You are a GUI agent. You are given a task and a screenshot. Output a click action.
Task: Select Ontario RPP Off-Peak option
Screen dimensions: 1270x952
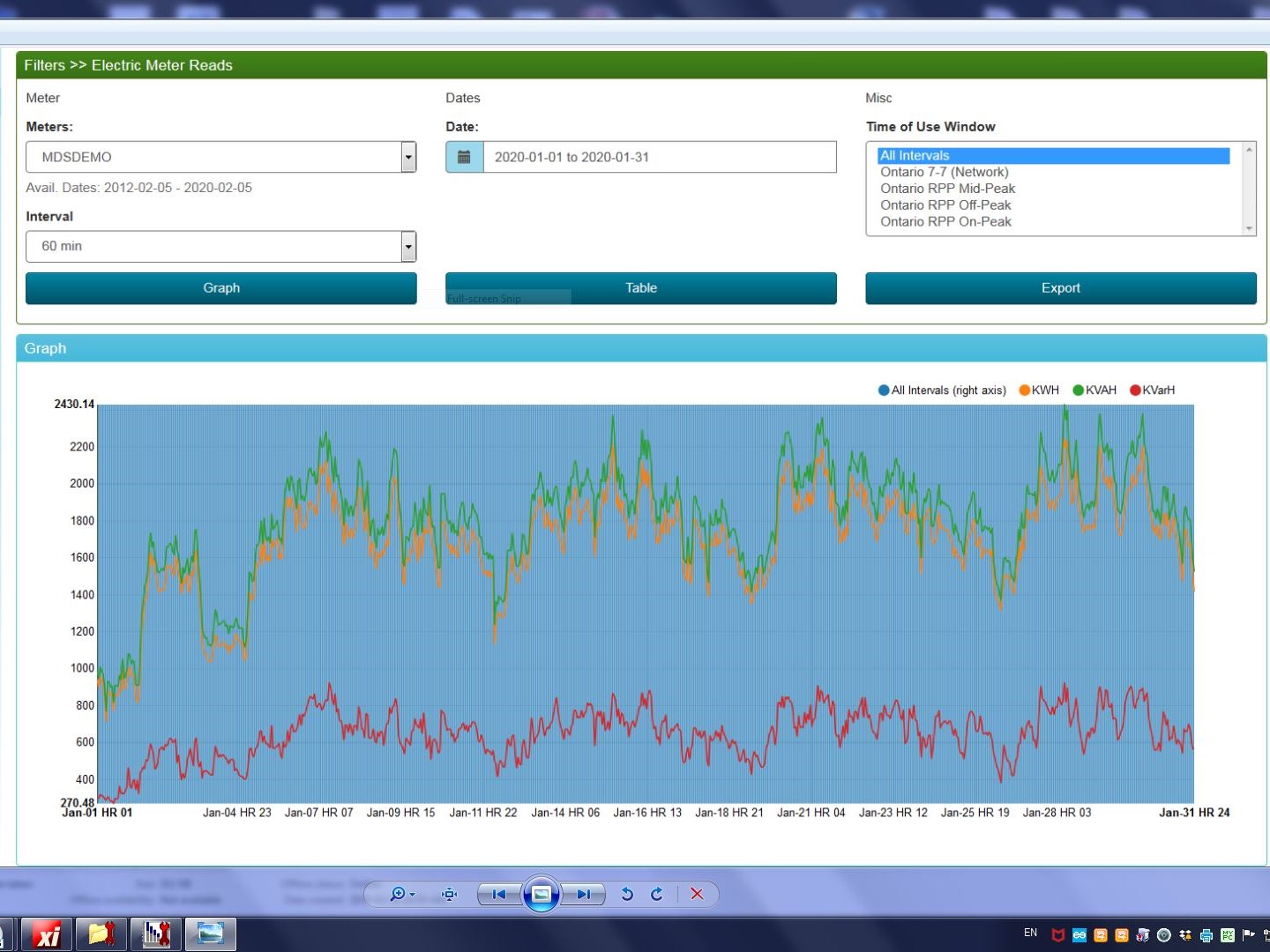1054,205
